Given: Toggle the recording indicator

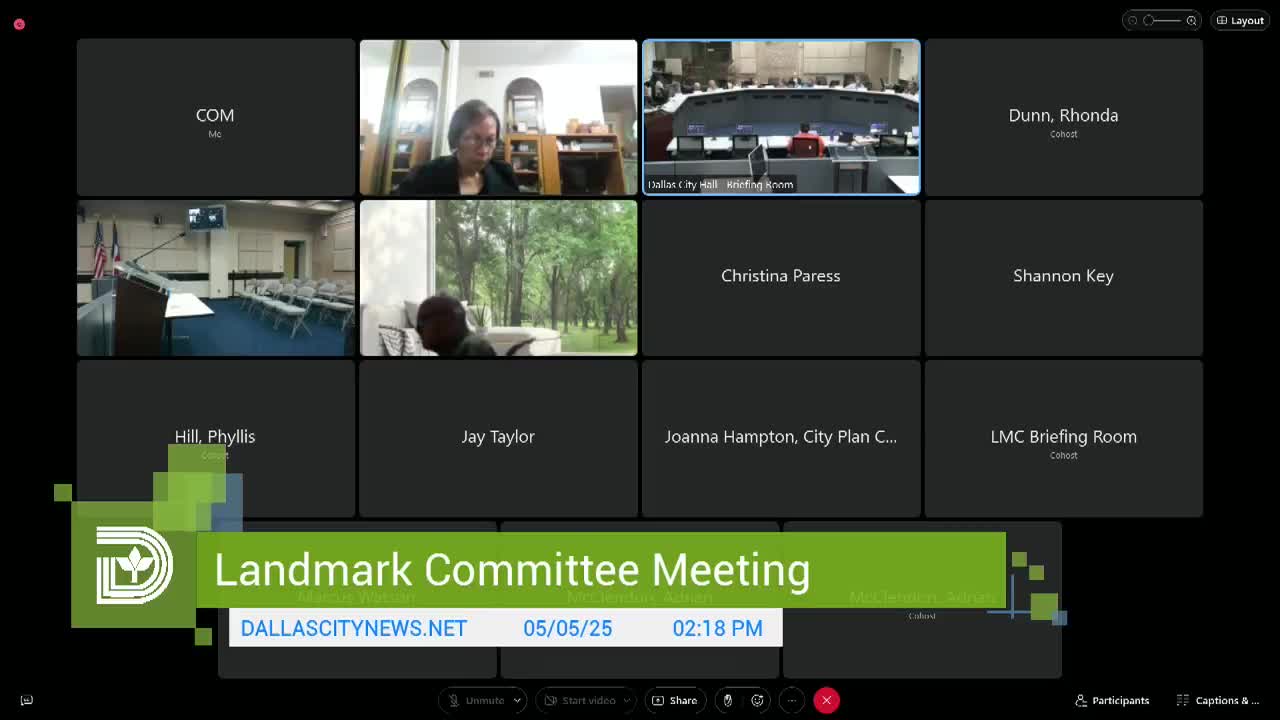Looking at the screenshot, I should (x=18, y=24).
